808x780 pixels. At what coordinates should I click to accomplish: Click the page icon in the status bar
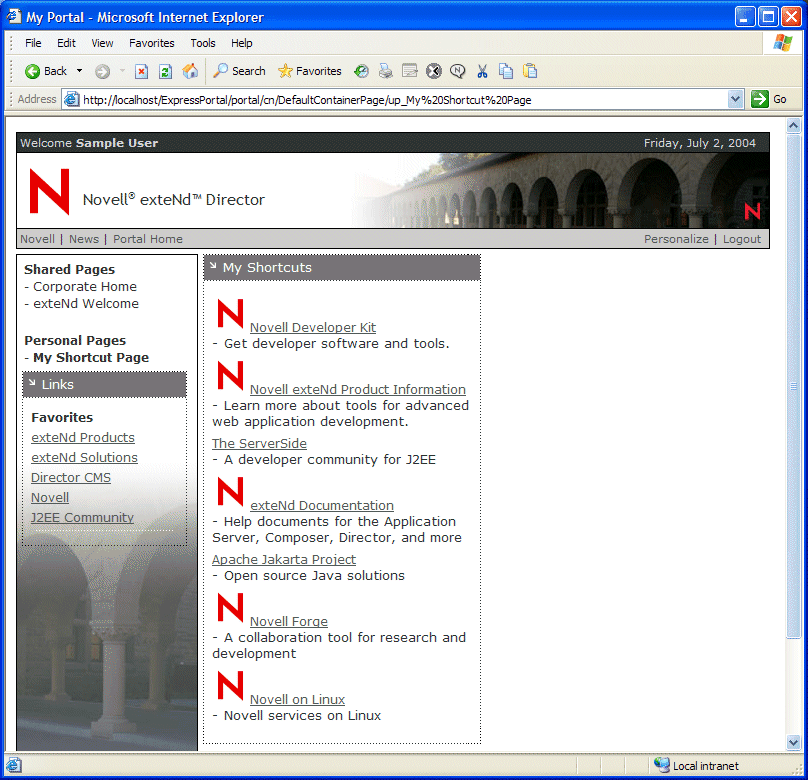click(x=14, y=766)
